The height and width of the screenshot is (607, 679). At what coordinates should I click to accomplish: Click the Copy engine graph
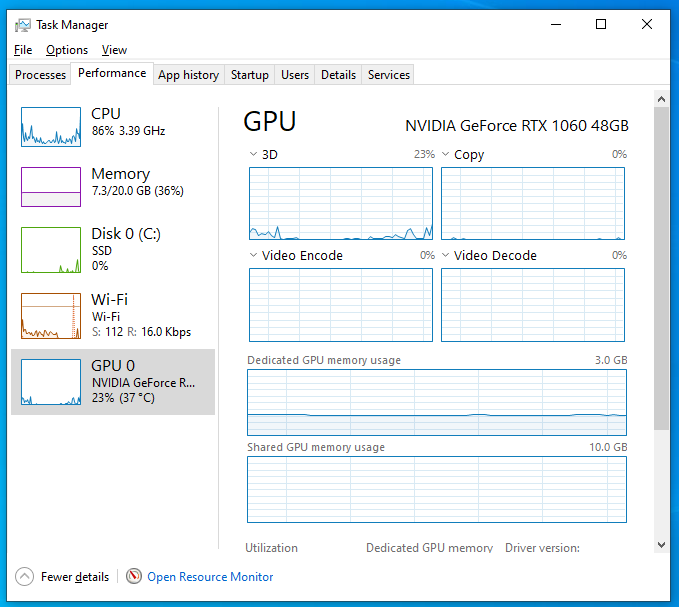click(x=533, y=203)
